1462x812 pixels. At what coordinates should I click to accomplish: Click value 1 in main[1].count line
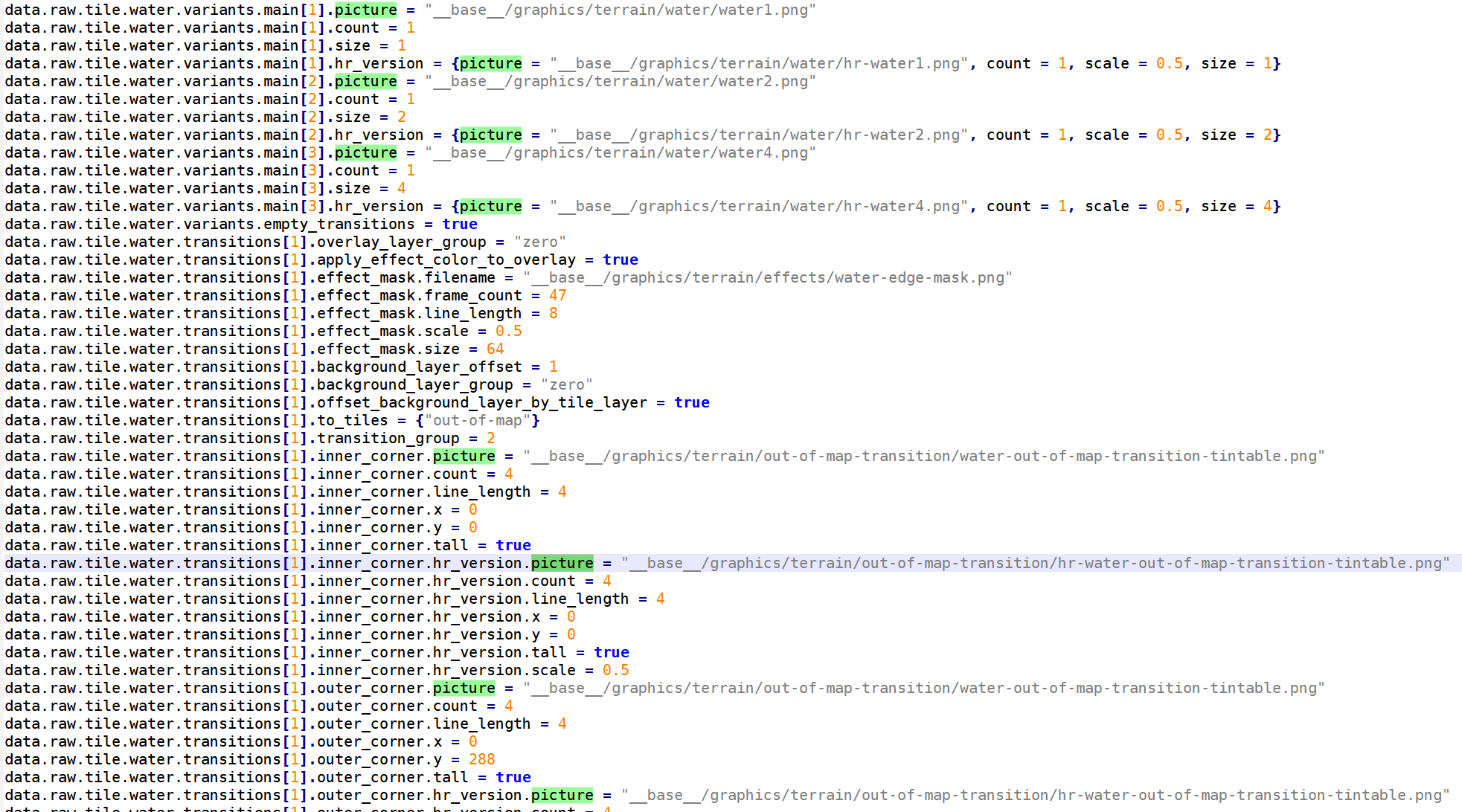pos(410,28)
